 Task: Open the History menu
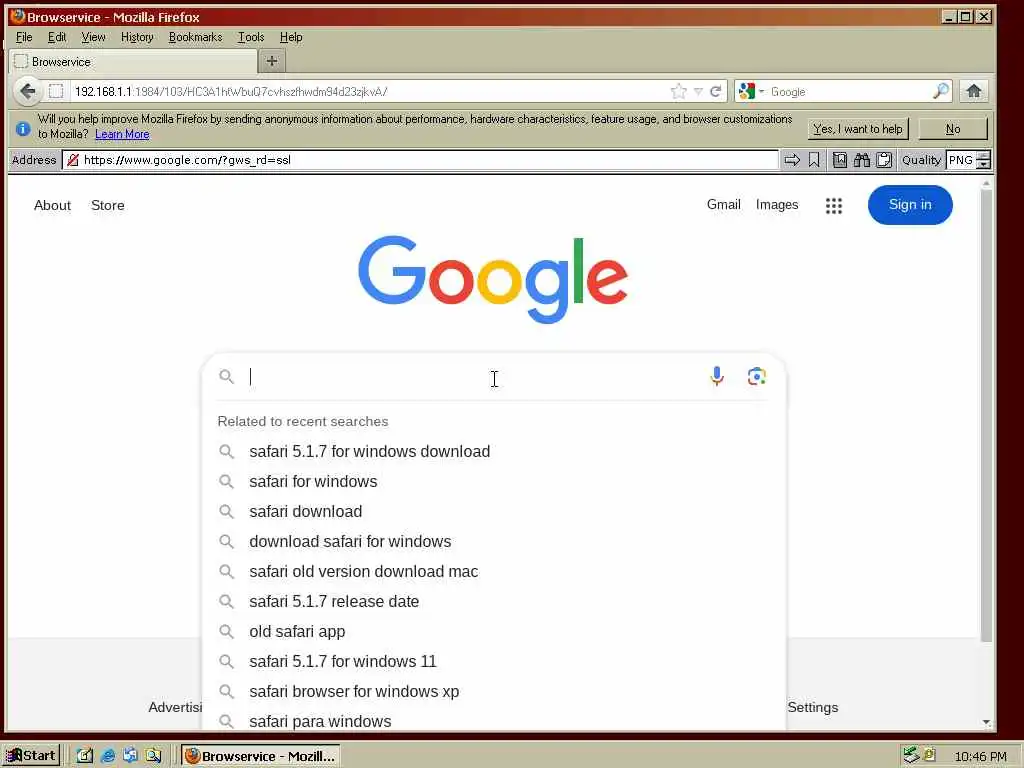pos(137,37)
